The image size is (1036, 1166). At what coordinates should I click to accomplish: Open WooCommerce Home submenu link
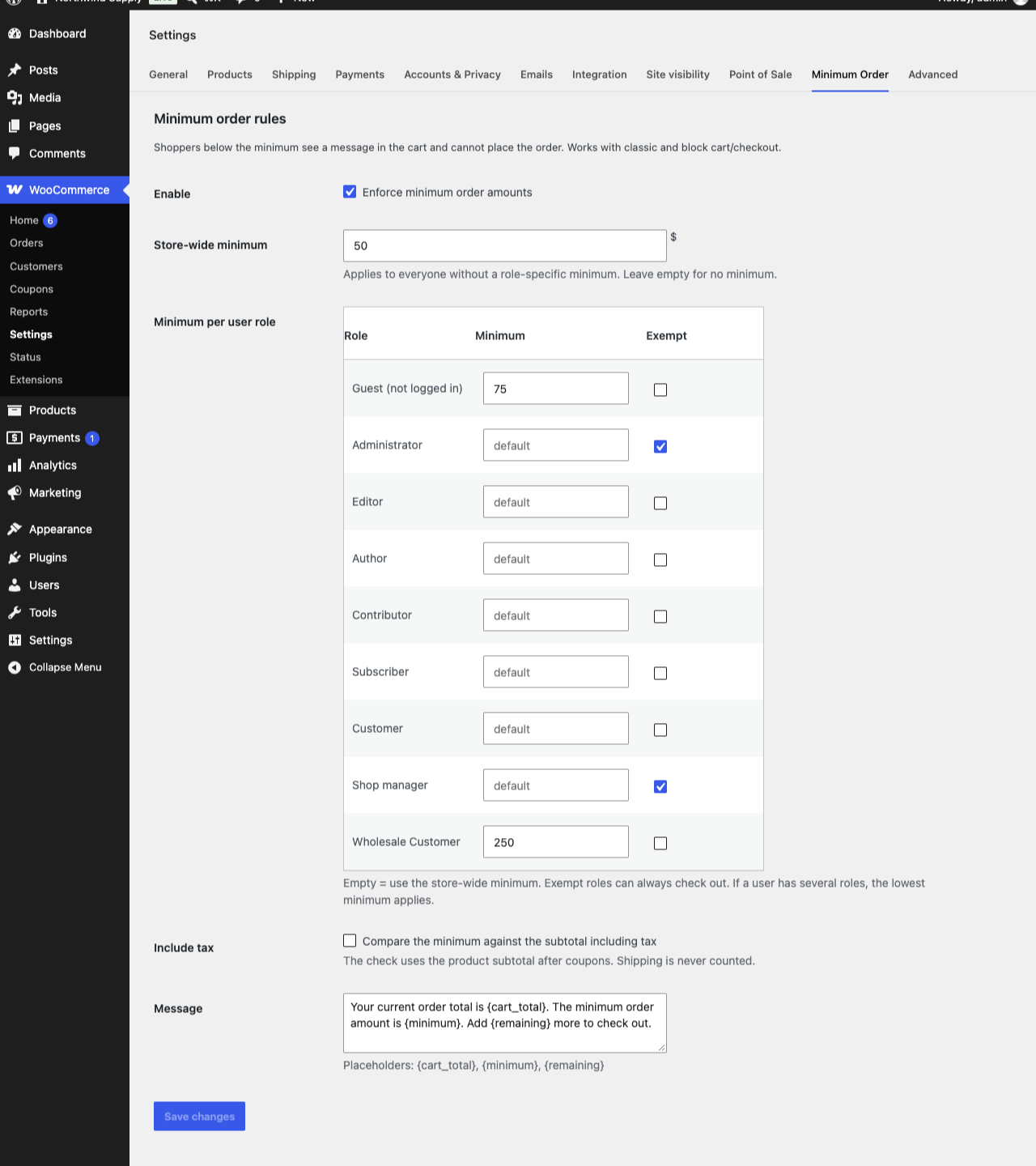(24, 220)
